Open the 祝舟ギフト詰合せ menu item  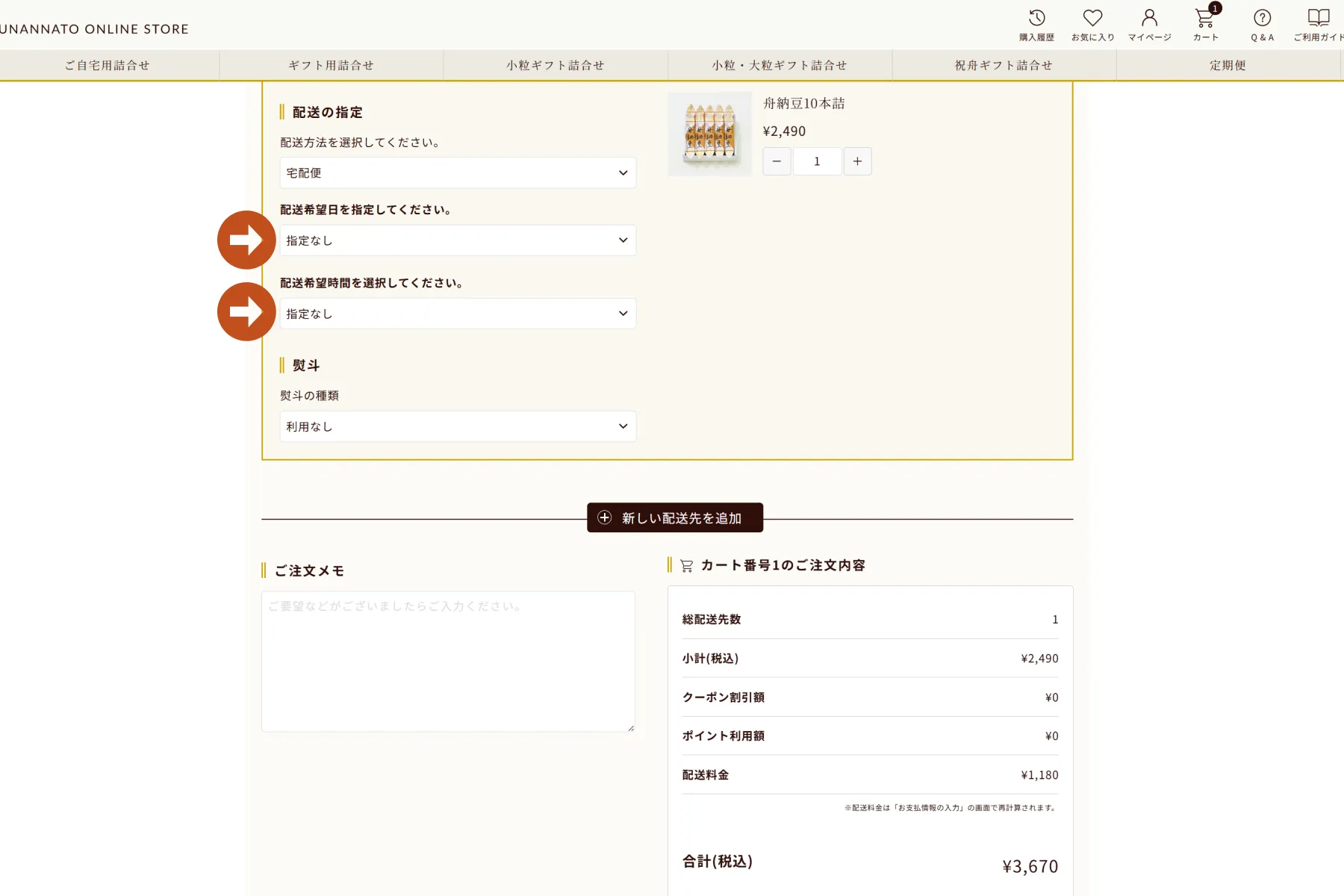click(1004, 65)
